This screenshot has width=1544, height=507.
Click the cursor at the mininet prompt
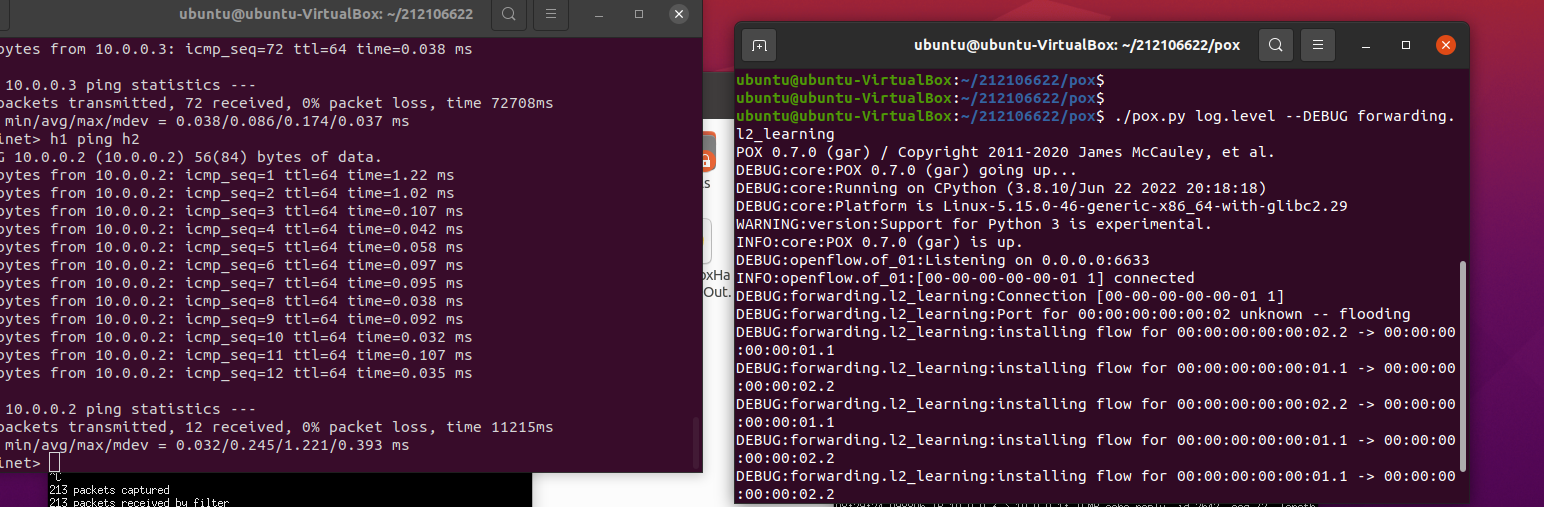54,463
